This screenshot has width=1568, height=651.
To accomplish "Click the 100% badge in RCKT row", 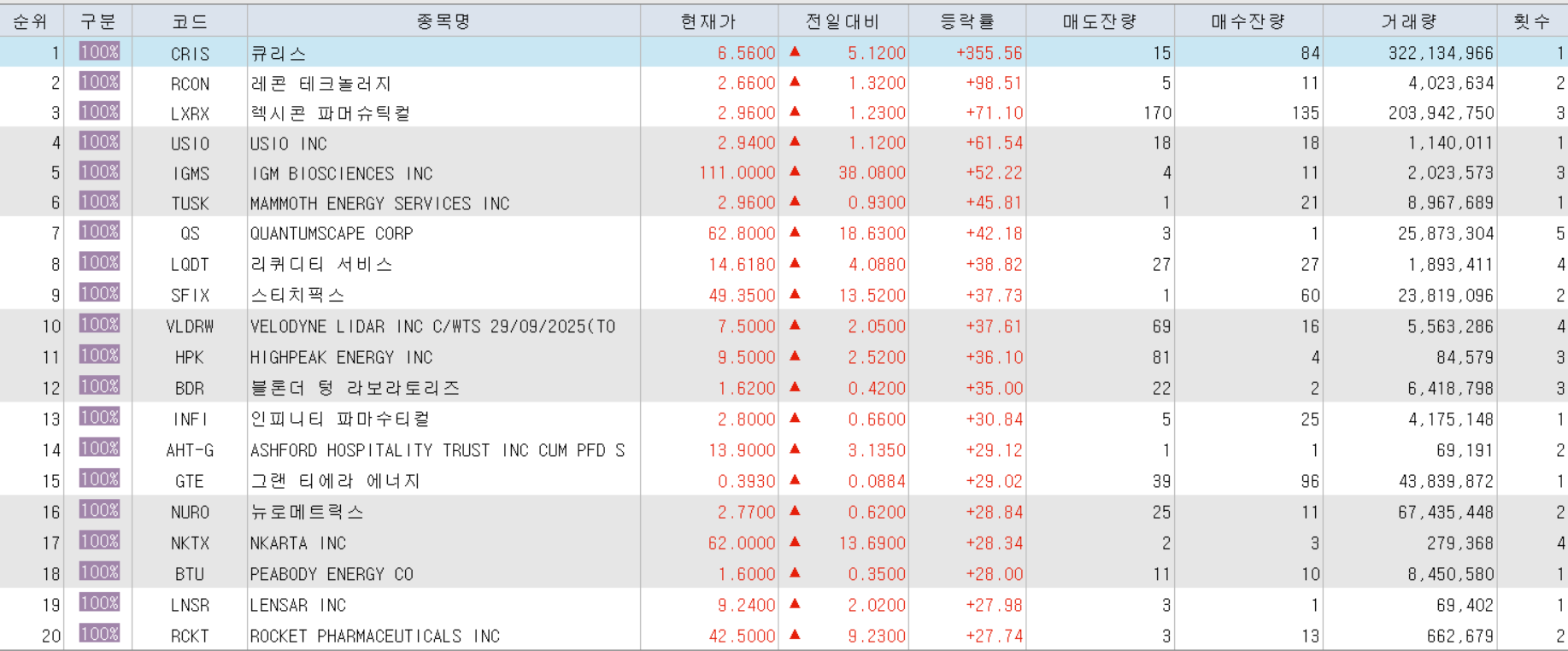I will click(99, 634).
